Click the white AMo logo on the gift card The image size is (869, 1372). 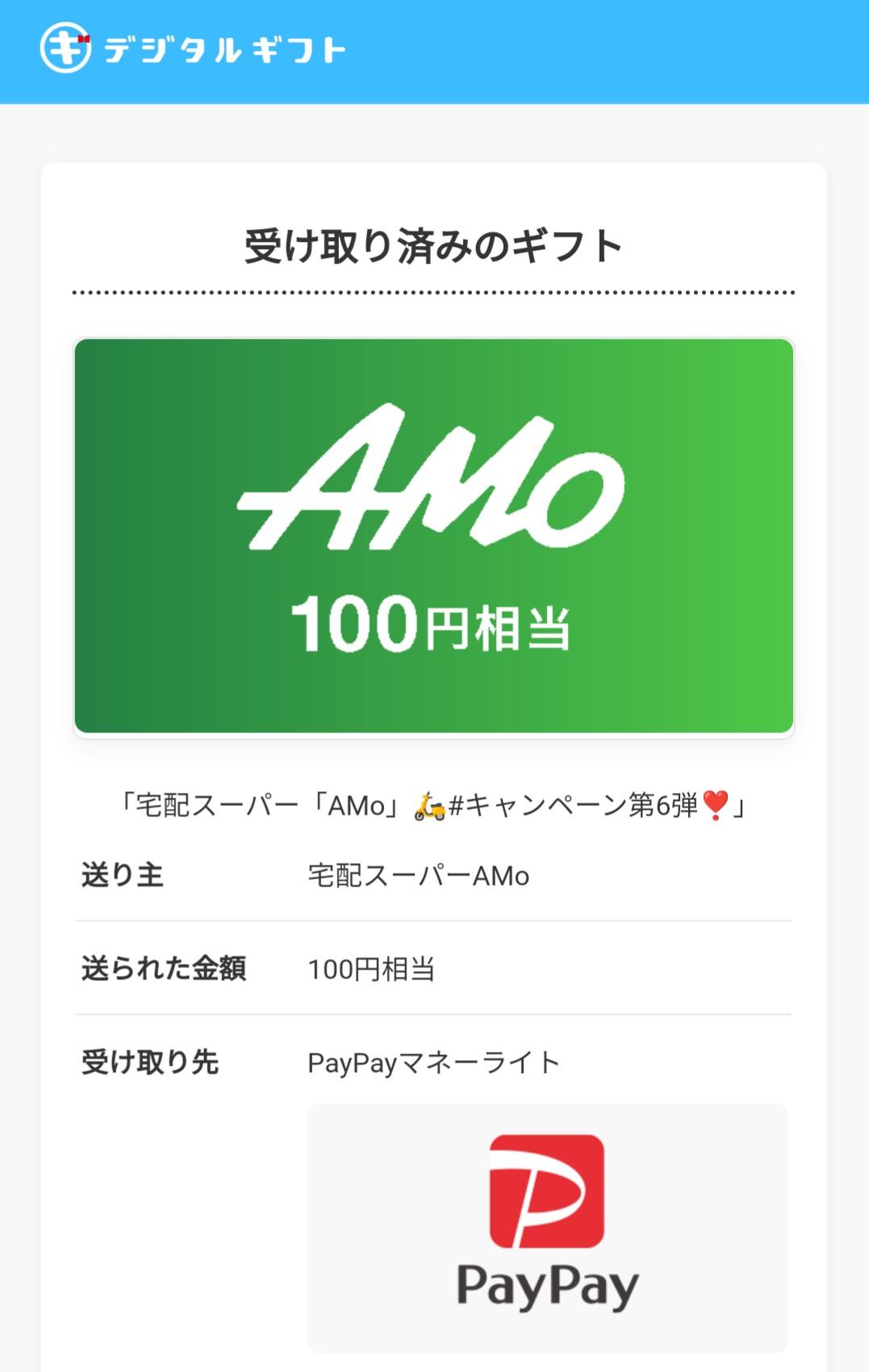point(431,477)
